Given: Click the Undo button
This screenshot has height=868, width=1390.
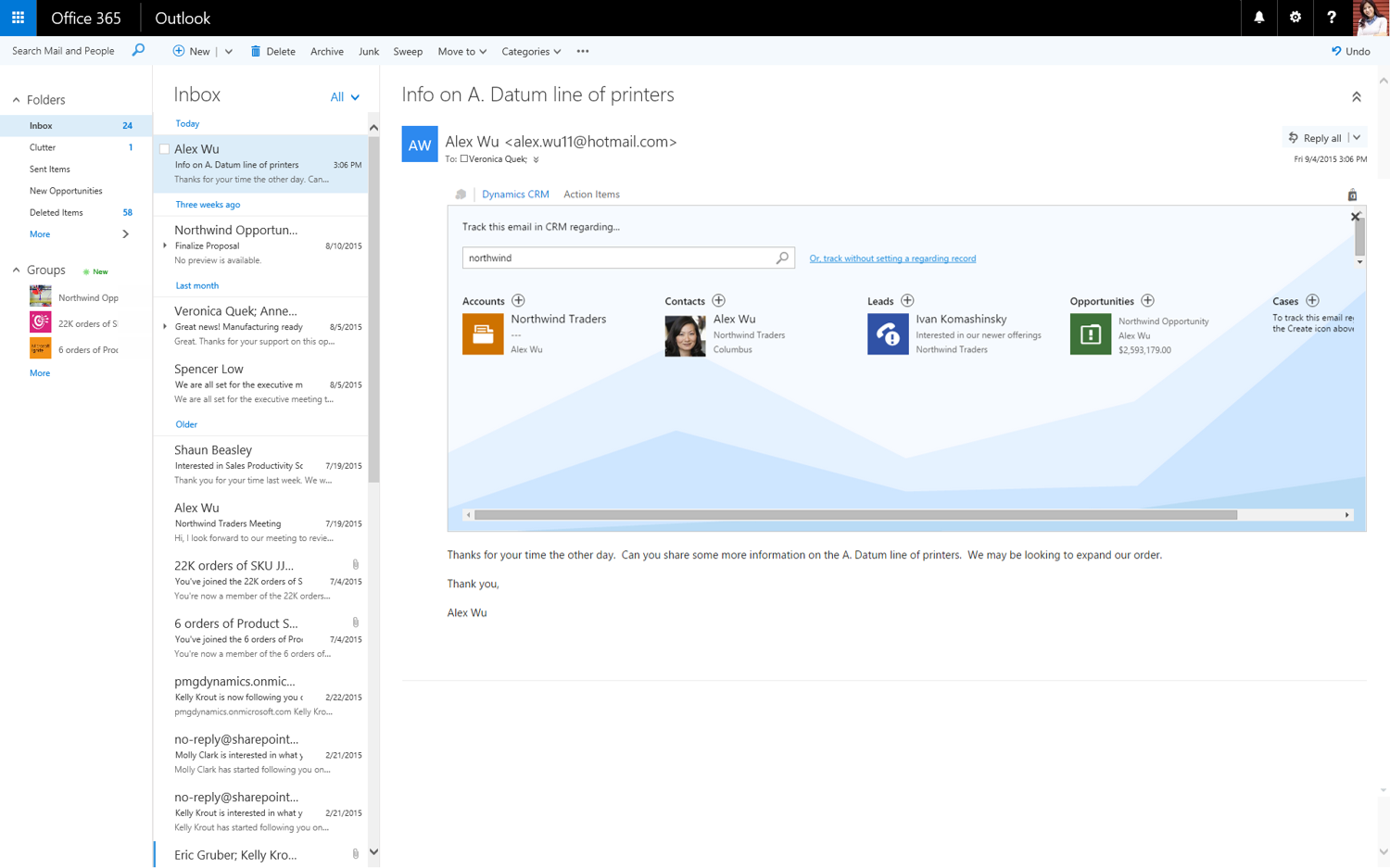Looking at the screenshot, I should click(x=1350, y=51).
